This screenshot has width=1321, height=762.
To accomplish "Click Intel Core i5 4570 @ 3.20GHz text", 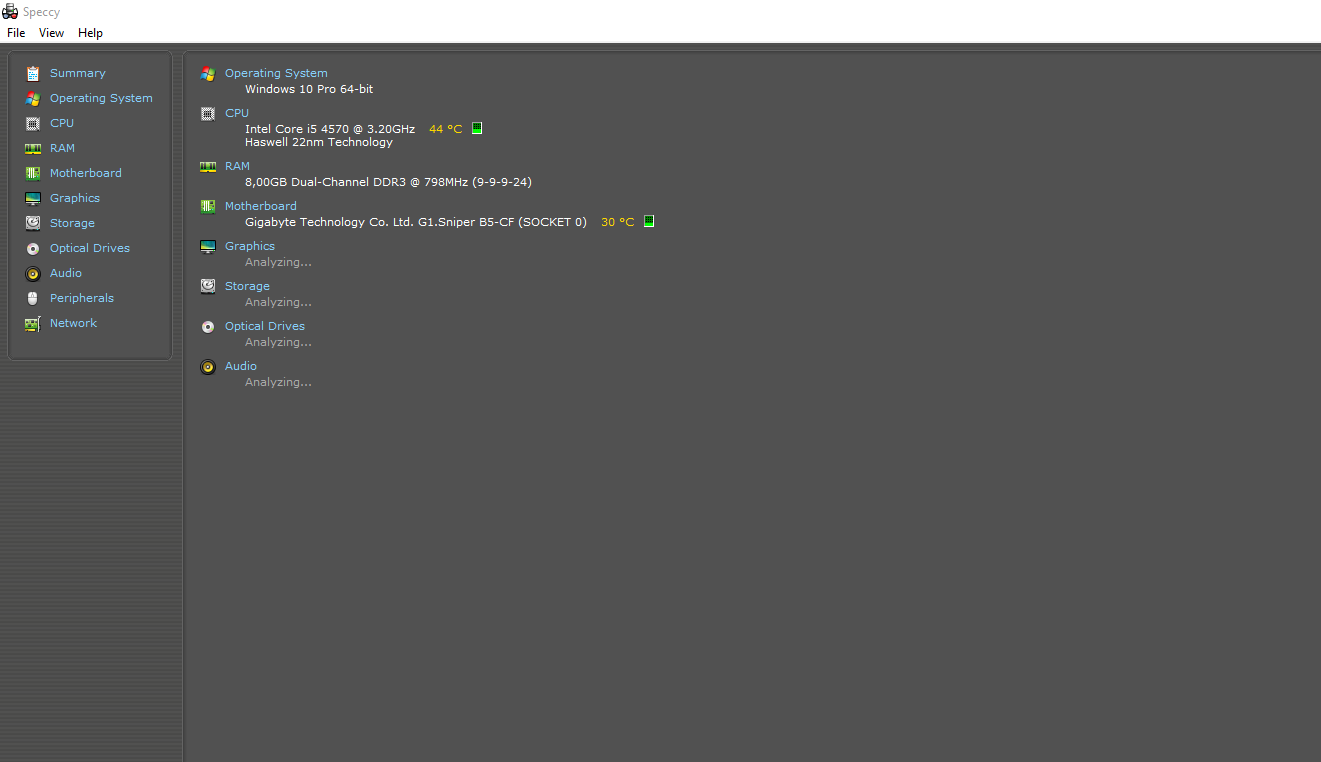I will [x=330, y=129].
